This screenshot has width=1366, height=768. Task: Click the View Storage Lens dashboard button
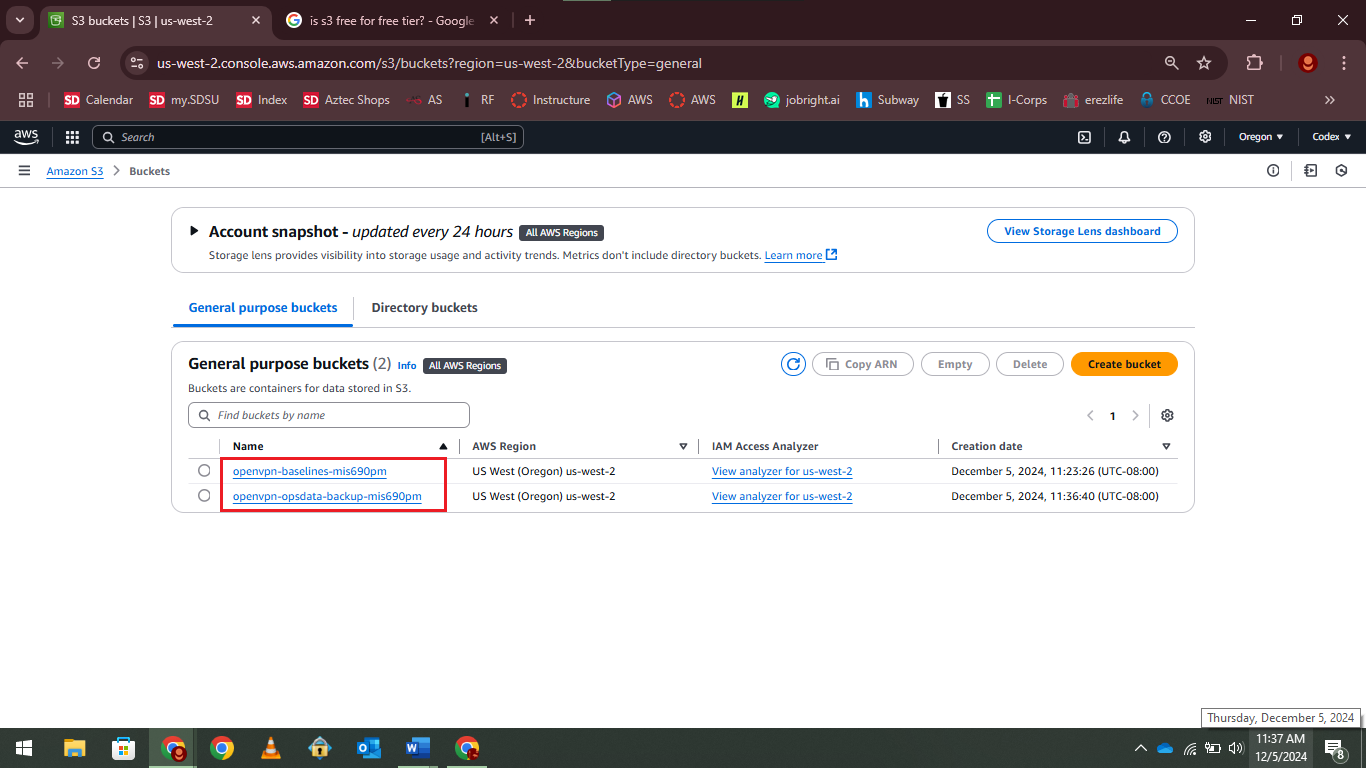[x=1082, y=231]
